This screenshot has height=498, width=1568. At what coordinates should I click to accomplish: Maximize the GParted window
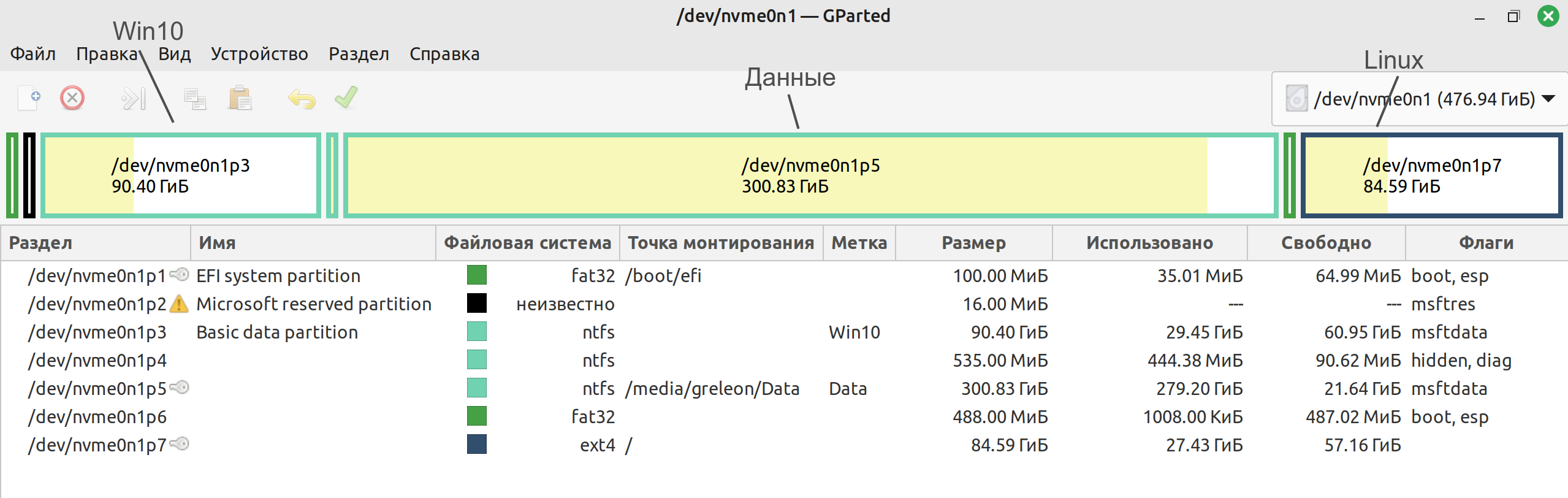1513,17
